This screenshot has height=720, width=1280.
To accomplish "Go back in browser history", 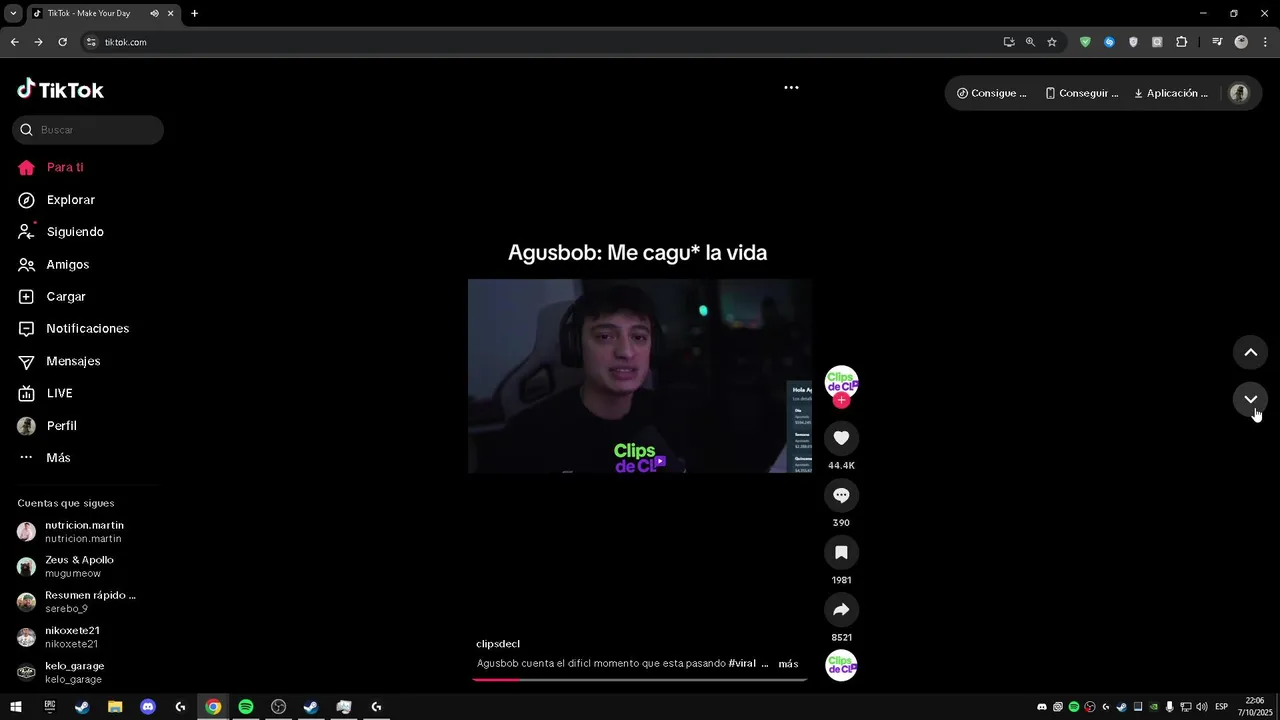I will click(14, 42).
